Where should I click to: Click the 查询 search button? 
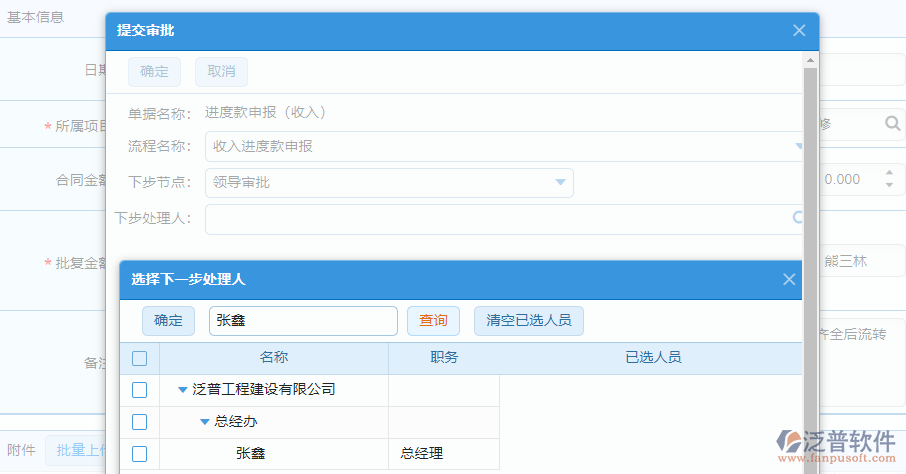pos(433,320)
